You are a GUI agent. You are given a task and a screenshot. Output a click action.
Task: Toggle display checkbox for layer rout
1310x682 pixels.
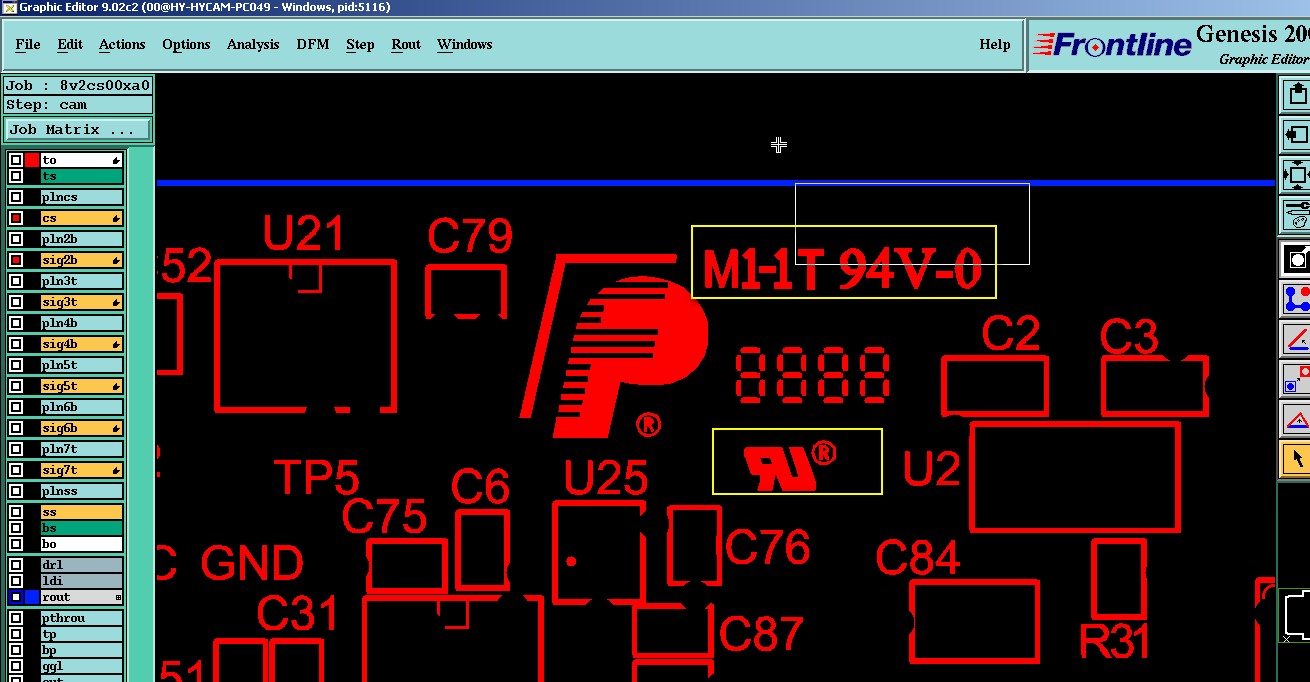pos(16,597)
